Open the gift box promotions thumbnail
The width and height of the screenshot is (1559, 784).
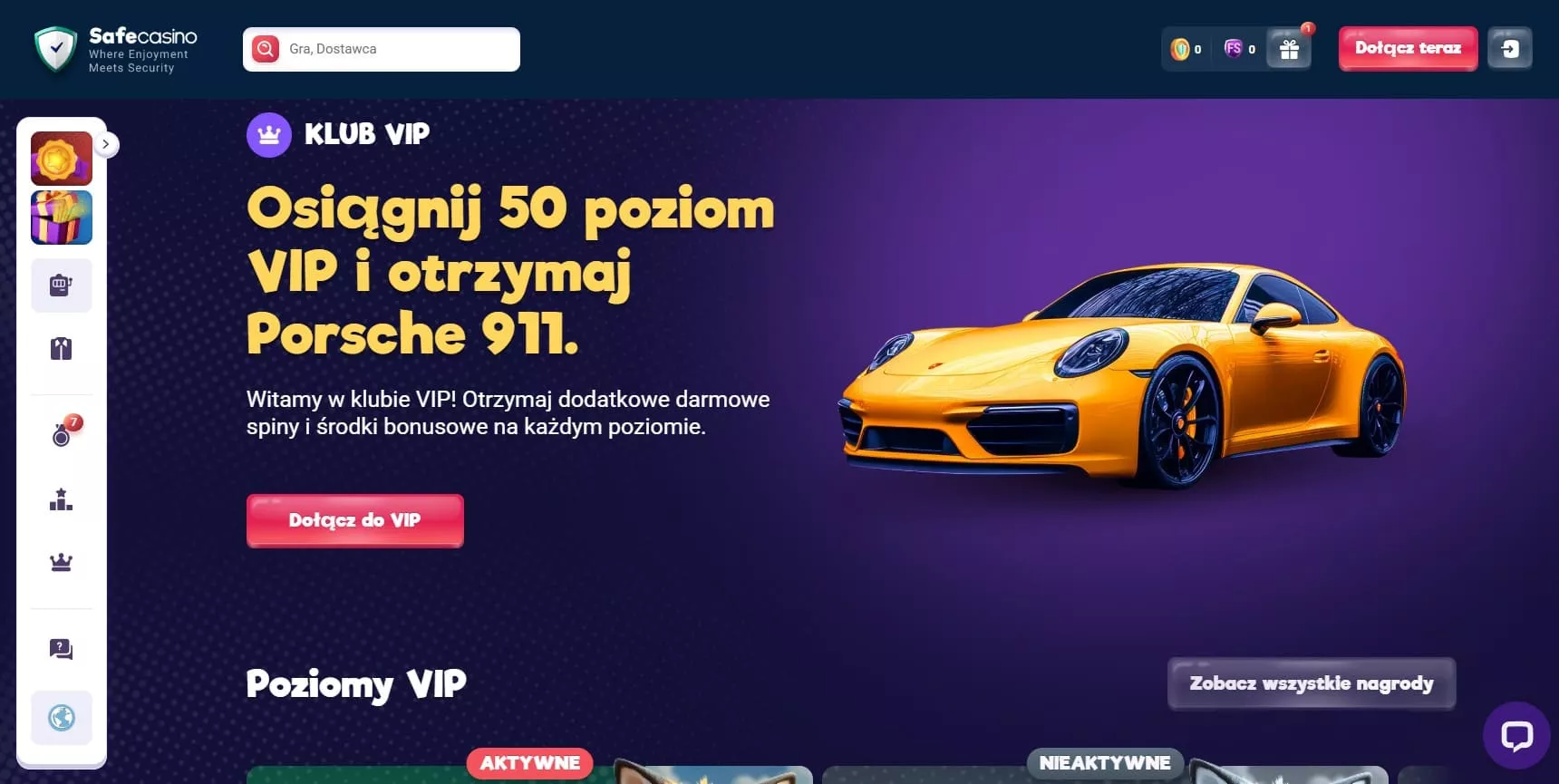pos(62,218)
